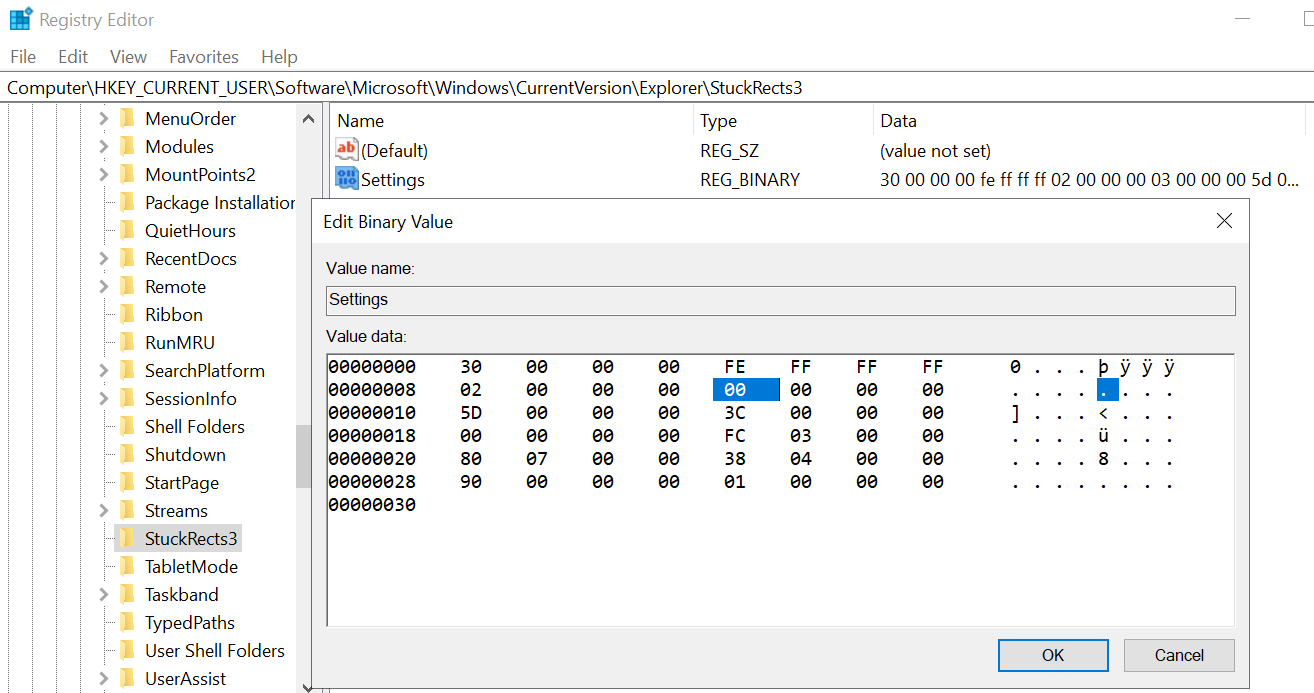Viewport: 1314px width, 693px height.
Task: Click the SessionInfo folder icon
Action: (x=127, y=398)
